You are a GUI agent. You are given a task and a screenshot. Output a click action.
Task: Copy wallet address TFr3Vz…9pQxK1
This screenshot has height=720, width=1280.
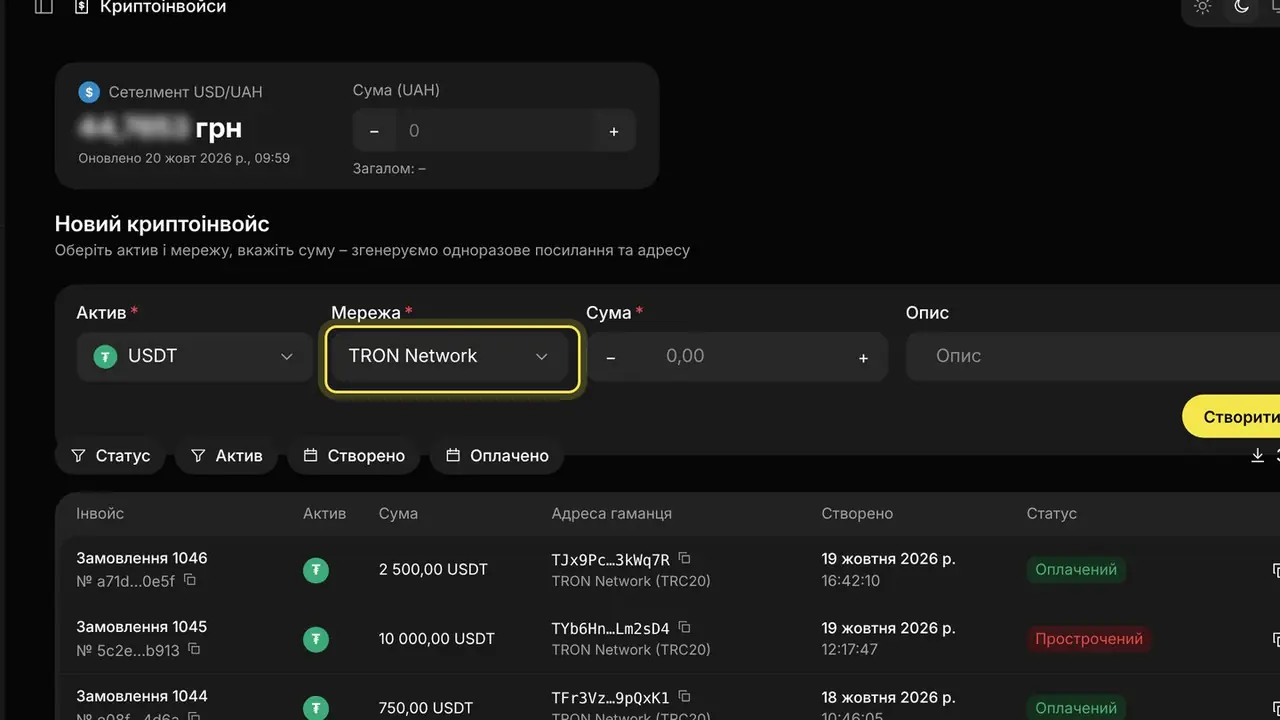pos(685,697)
